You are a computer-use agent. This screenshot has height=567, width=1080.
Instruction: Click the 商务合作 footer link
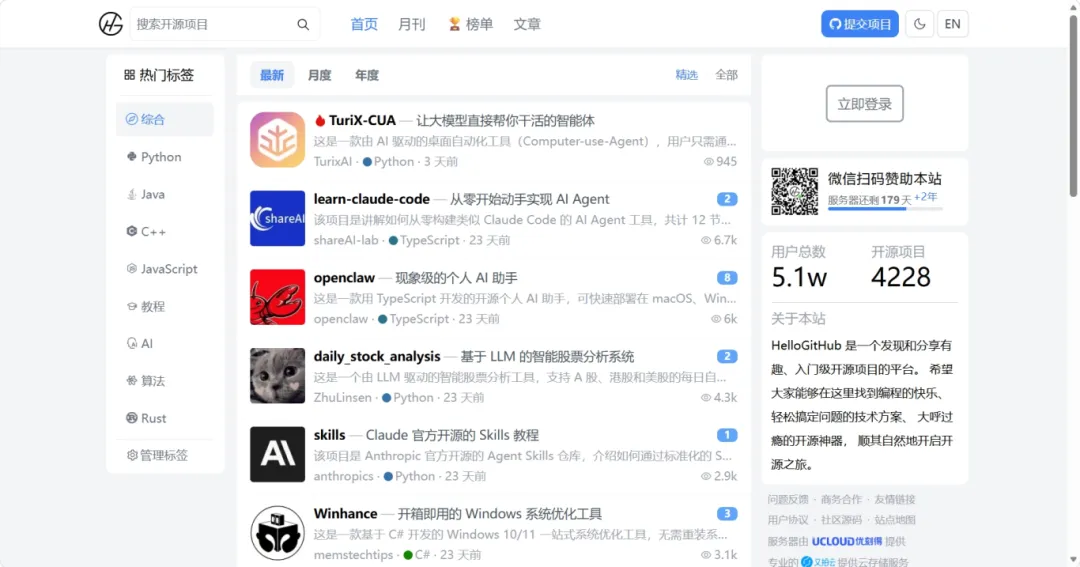pos(841,499)
